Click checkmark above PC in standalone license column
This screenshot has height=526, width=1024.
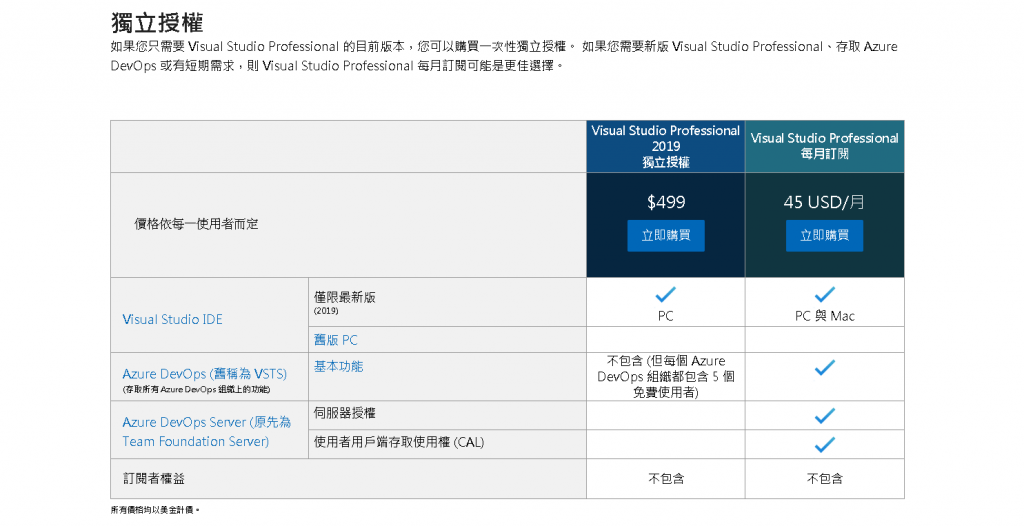tap(665, 295)
